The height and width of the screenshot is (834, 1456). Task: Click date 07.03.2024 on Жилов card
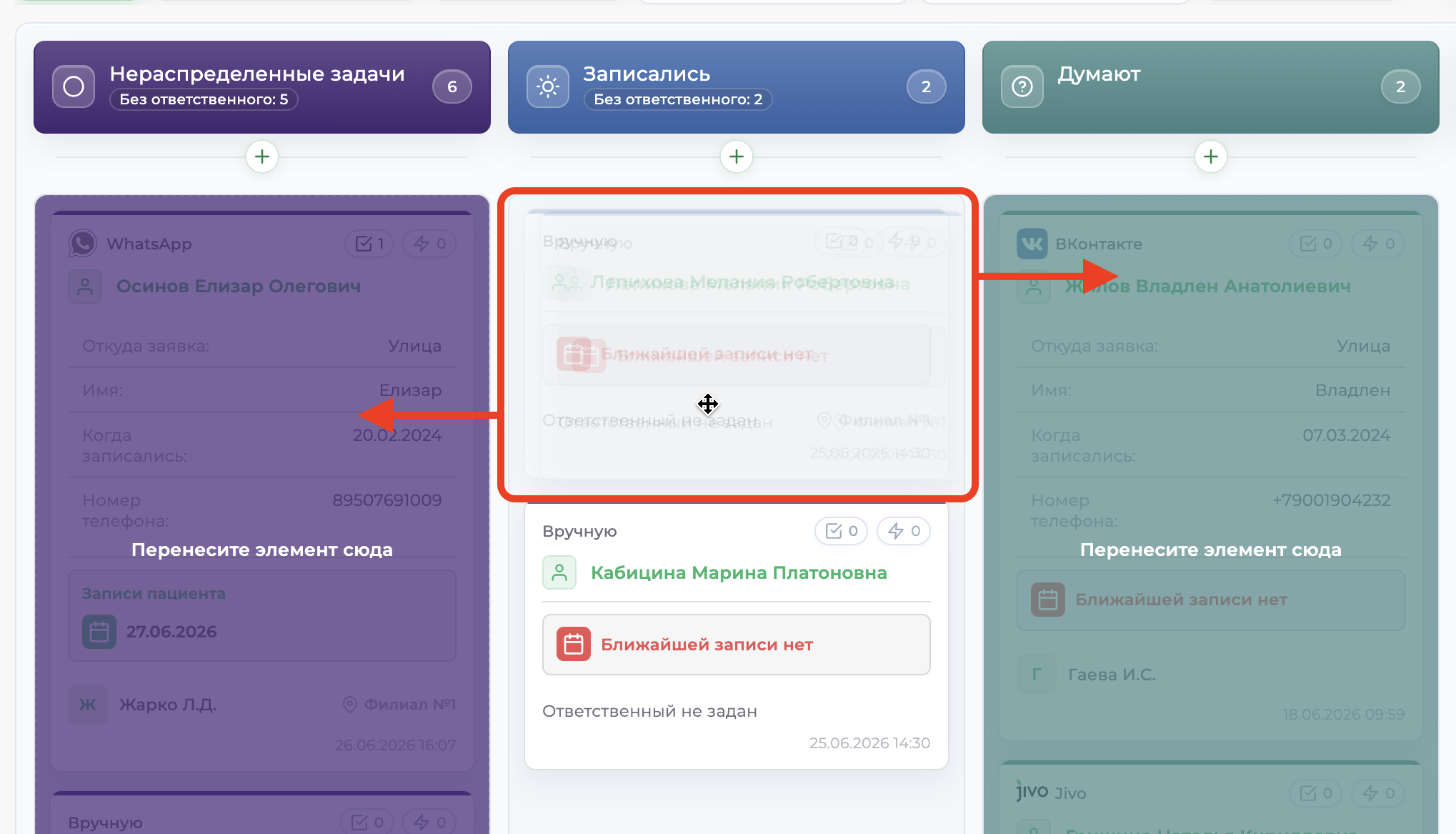click(1346, 435)
